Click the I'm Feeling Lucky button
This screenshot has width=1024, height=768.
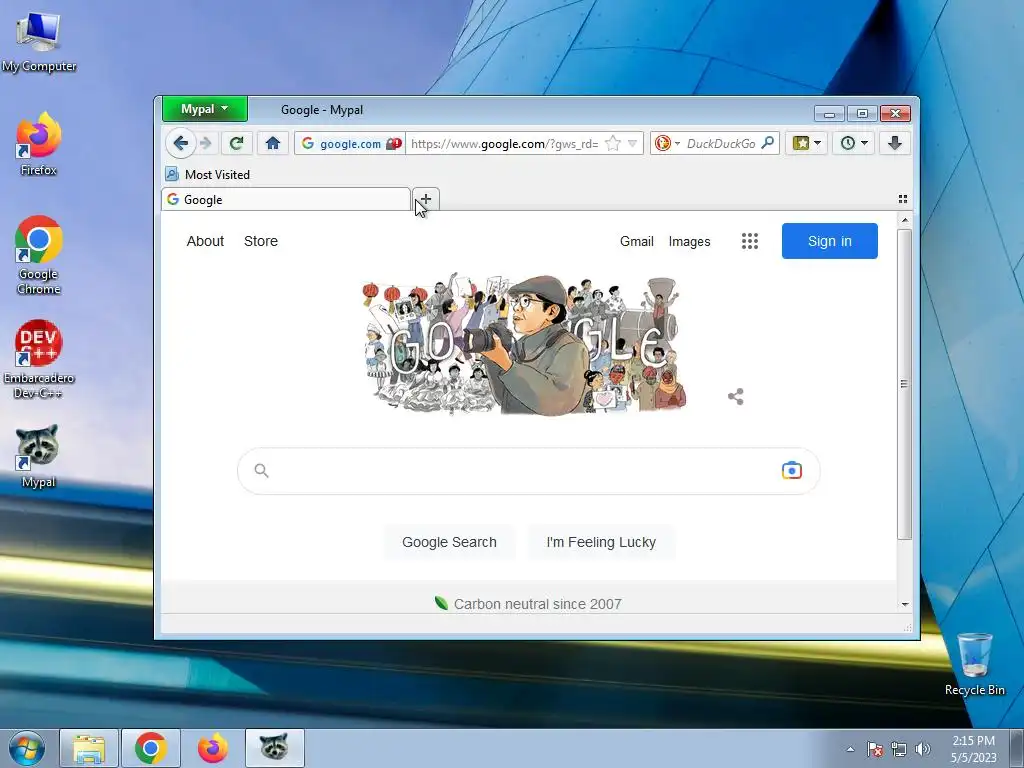[x=601, y=542]
